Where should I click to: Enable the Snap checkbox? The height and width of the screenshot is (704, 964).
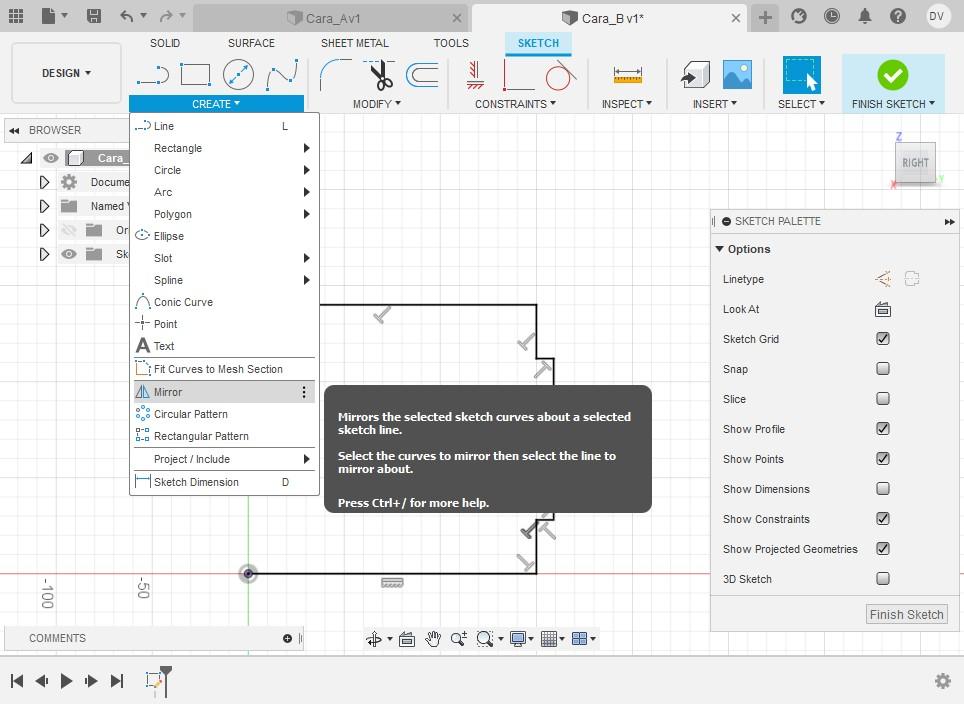point(883,369)
